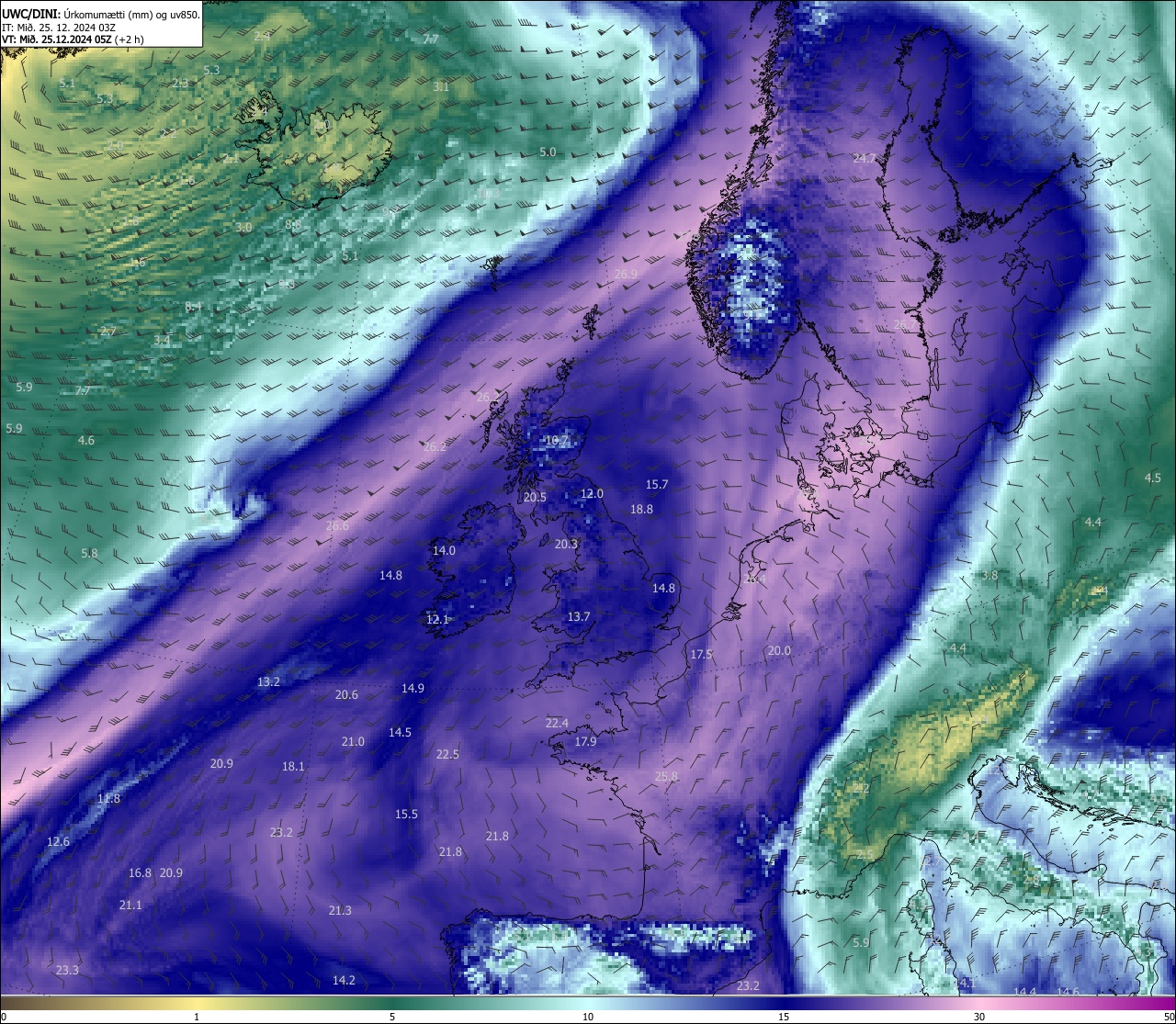This screenshot has height=1024, width=1176.
Task: Click the 15 tick on the colour scale
Action: point(783,1016)
